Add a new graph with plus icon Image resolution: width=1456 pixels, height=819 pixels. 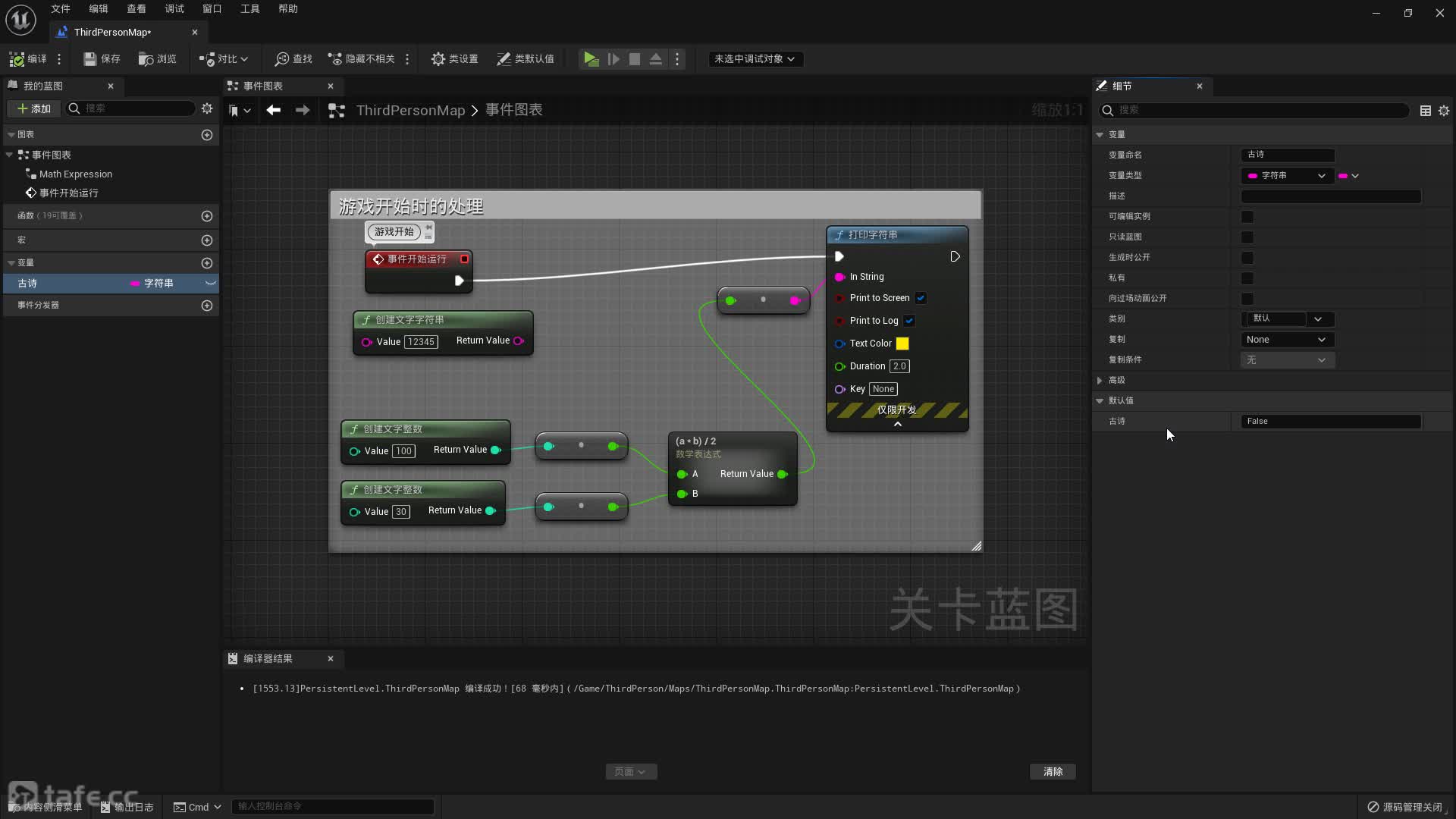click(207, 135)
